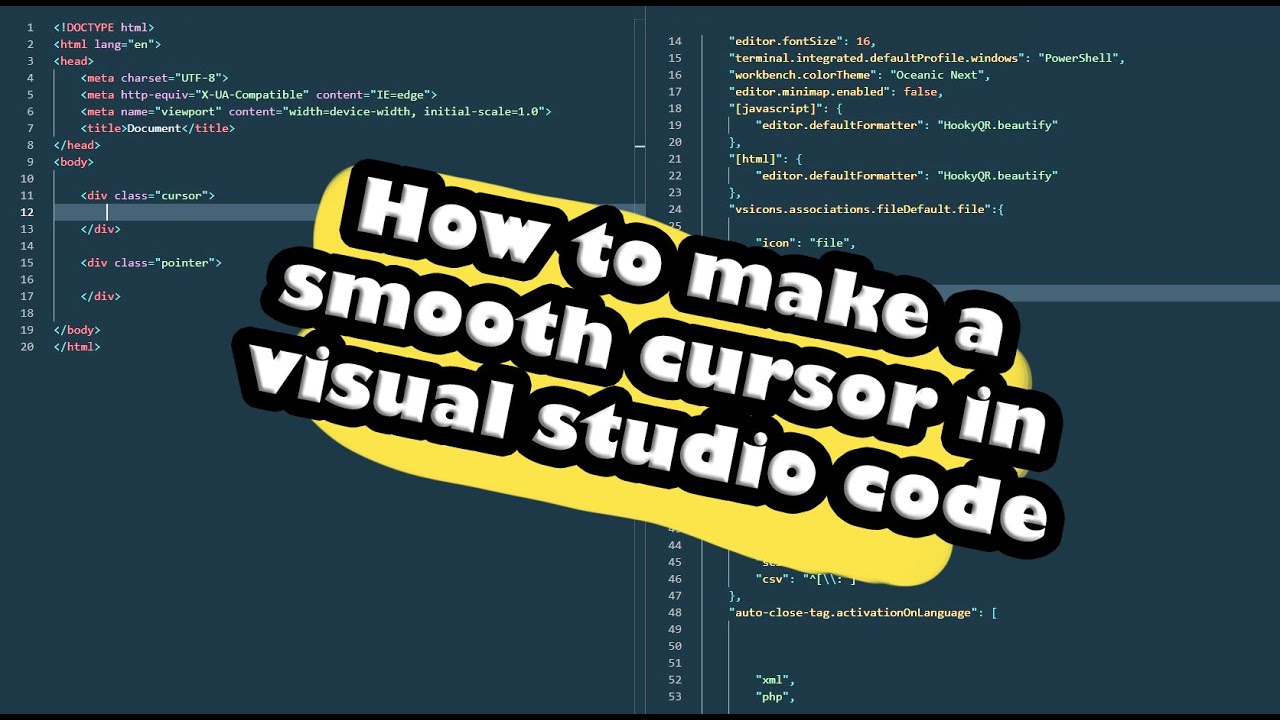Image resolution: width=1280 pixels, height=720 pixels.
Task: Click the <!DOCTYPE html> declaration on line 1
Action: [x=104, y=27]
